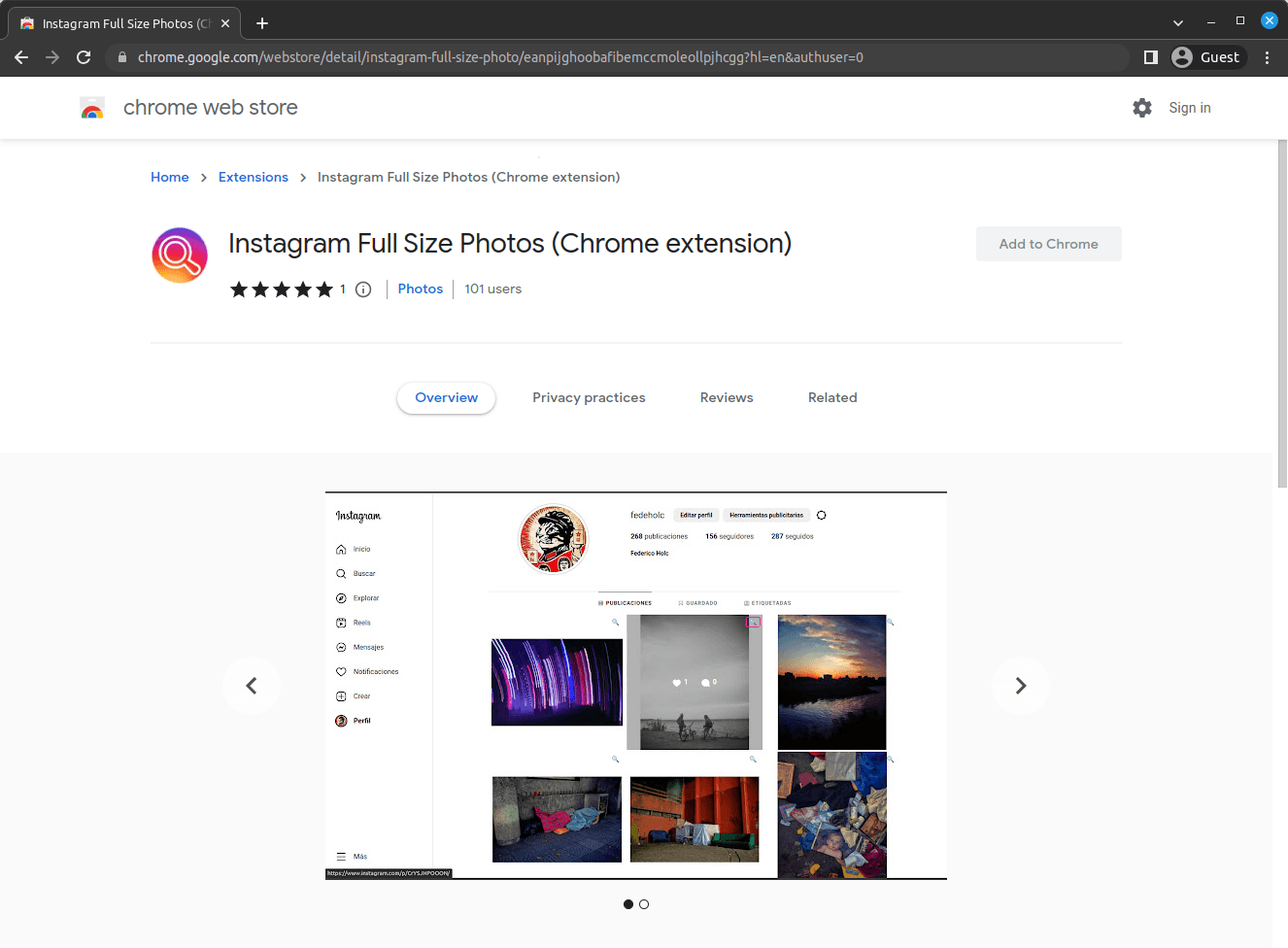The width and height of the screenshot is (1288, 948).
Task: Click the purple light trails photo
Action: pos(557,682)
